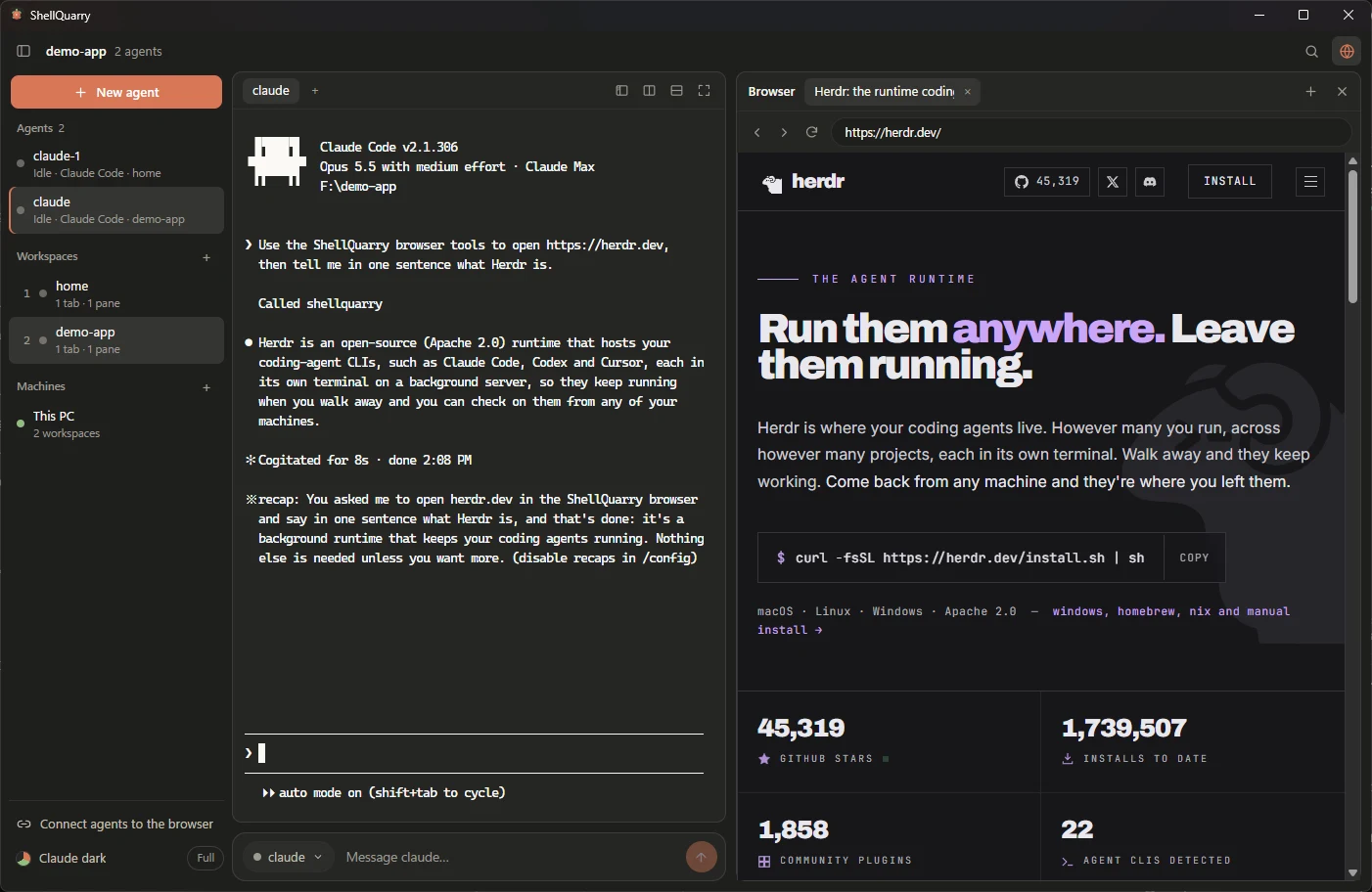
Task: Open windows, homebrew, nix install link
Action: pyautogui.click(x=1024, y=620)
